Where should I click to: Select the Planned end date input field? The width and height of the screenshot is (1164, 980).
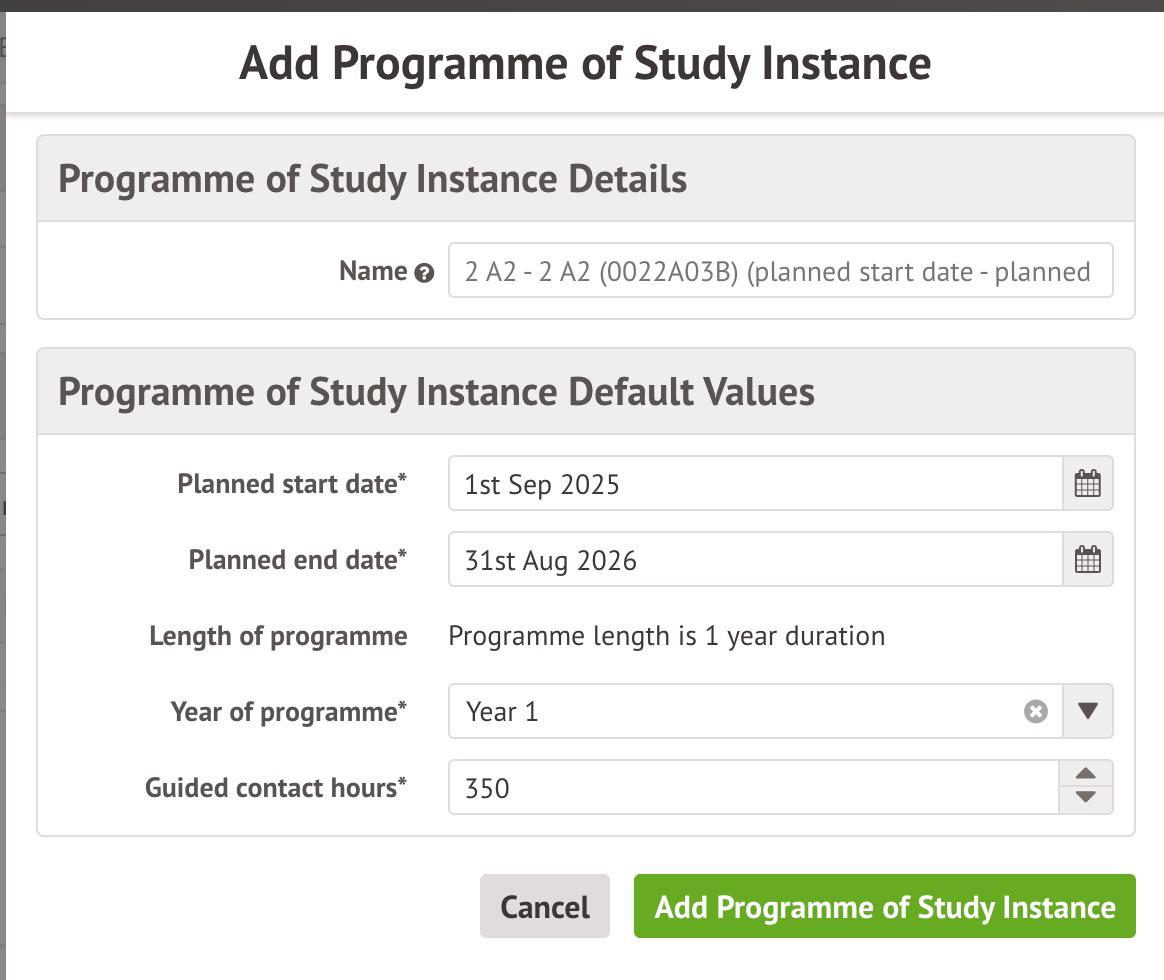754,560
